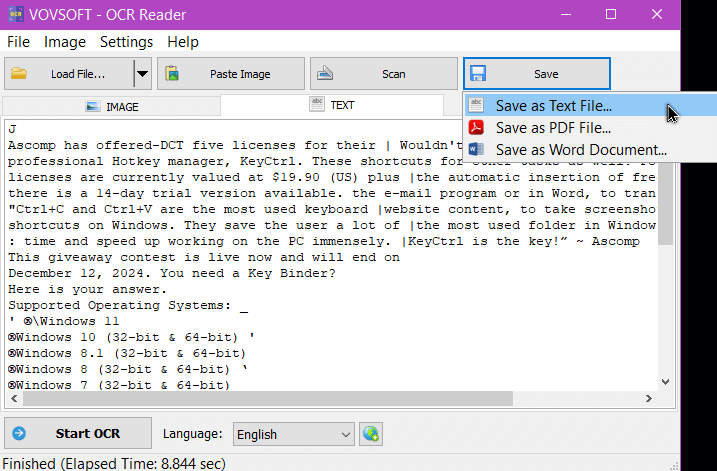Click the clipboard icon on Paste Image
The width and height of the screenshot is (717, 471).
(172, 73)
